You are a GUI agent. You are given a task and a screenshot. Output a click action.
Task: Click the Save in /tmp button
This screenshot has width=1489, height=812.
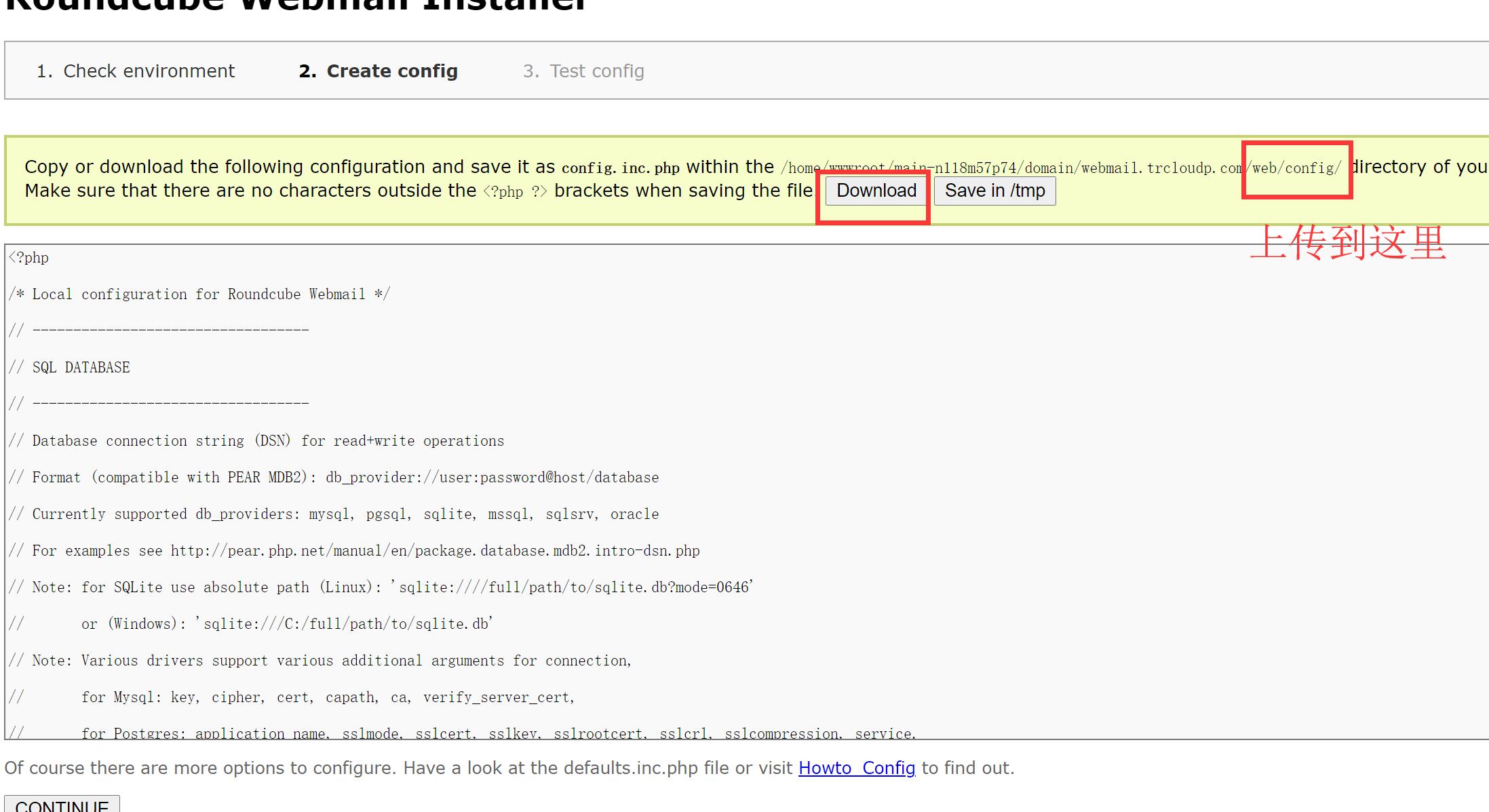point(994,191)
